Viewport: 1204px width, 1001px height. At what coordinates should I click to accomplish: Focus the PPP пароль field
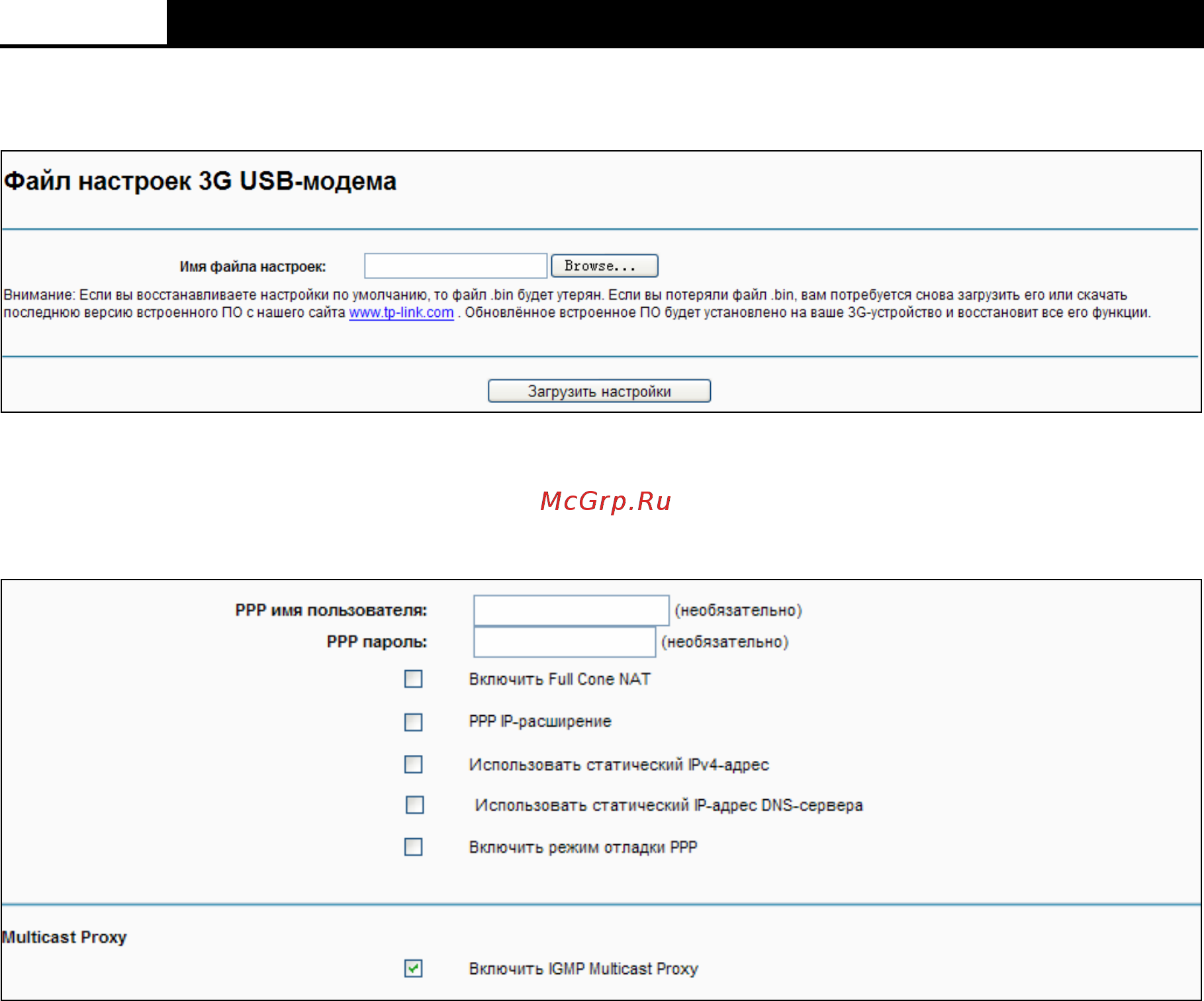coord(565,642)
